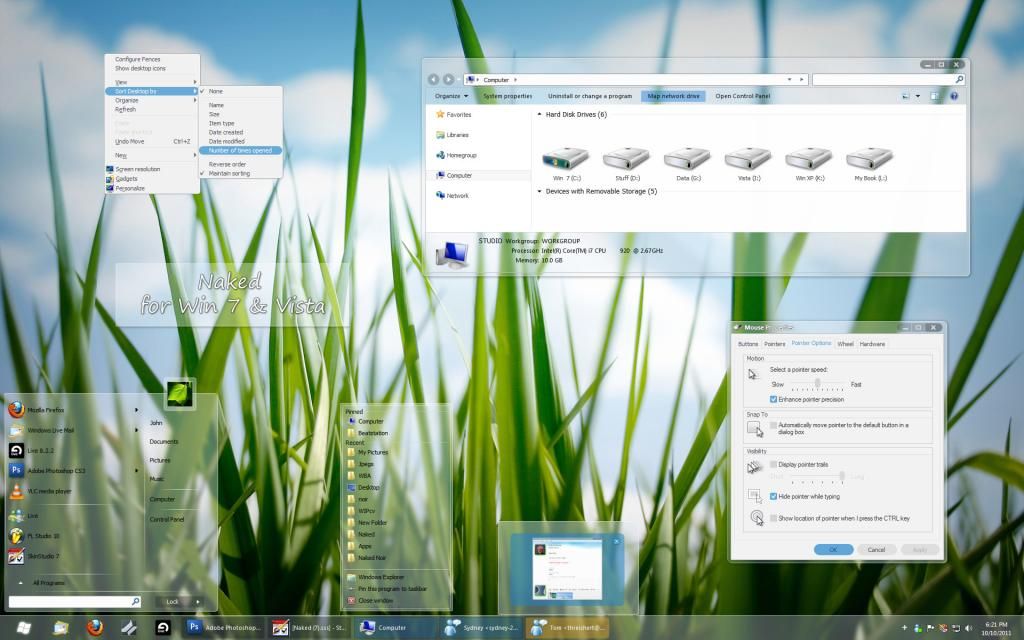Click the green leaf user picture
Viewport: 1024px width, 640px height.
point(180,394)
